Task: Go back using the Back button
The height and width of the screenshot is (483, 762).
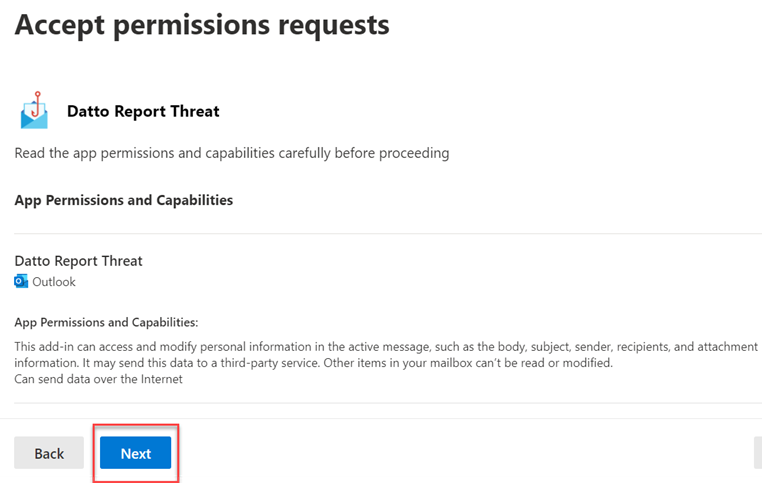Action: pyautogui.click(x=49, y=453)
